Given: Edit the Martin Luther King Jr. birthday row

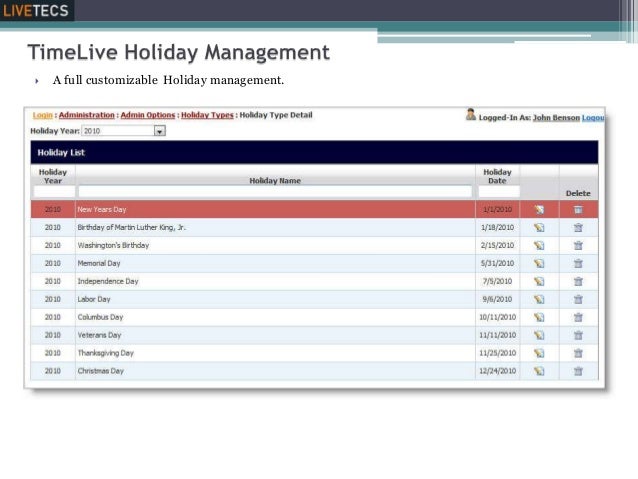Looking at the screenshot, I should coord(539,227).
